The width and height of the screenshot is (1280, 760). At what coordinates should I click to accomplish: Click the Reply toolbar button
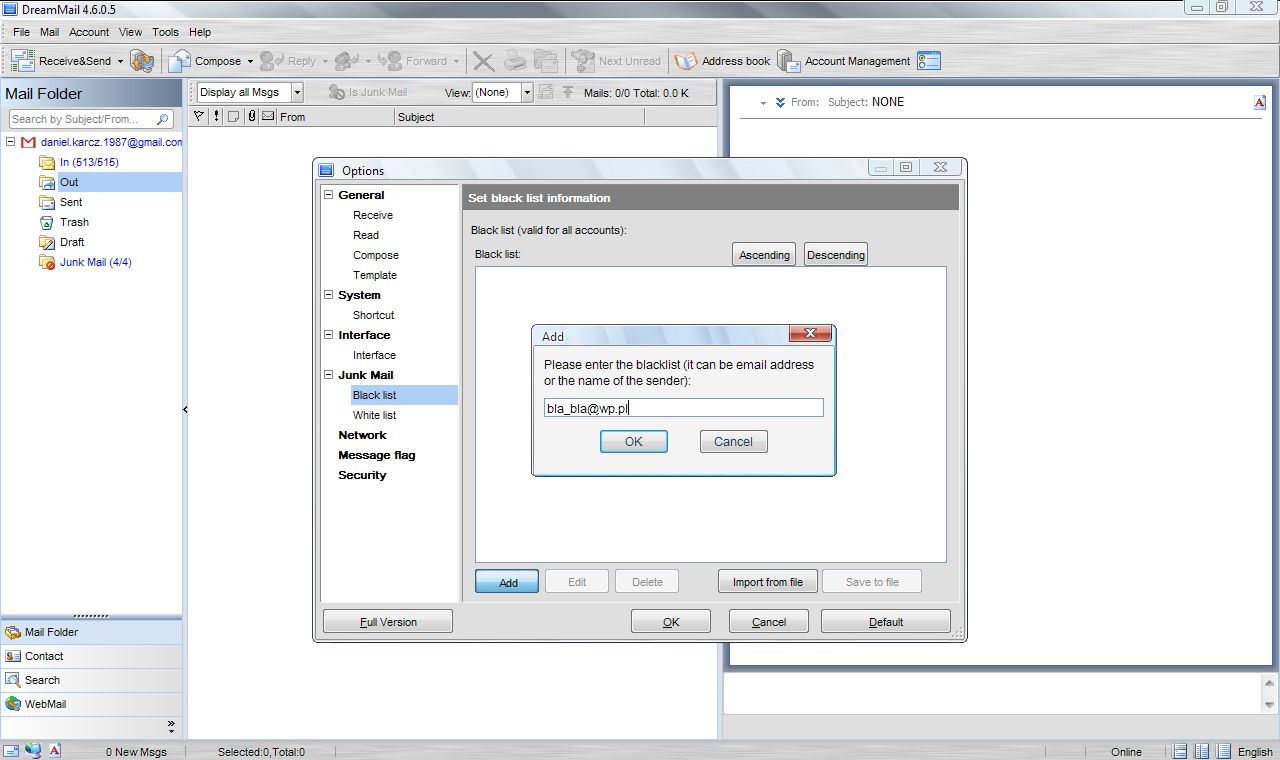[287, 61]
